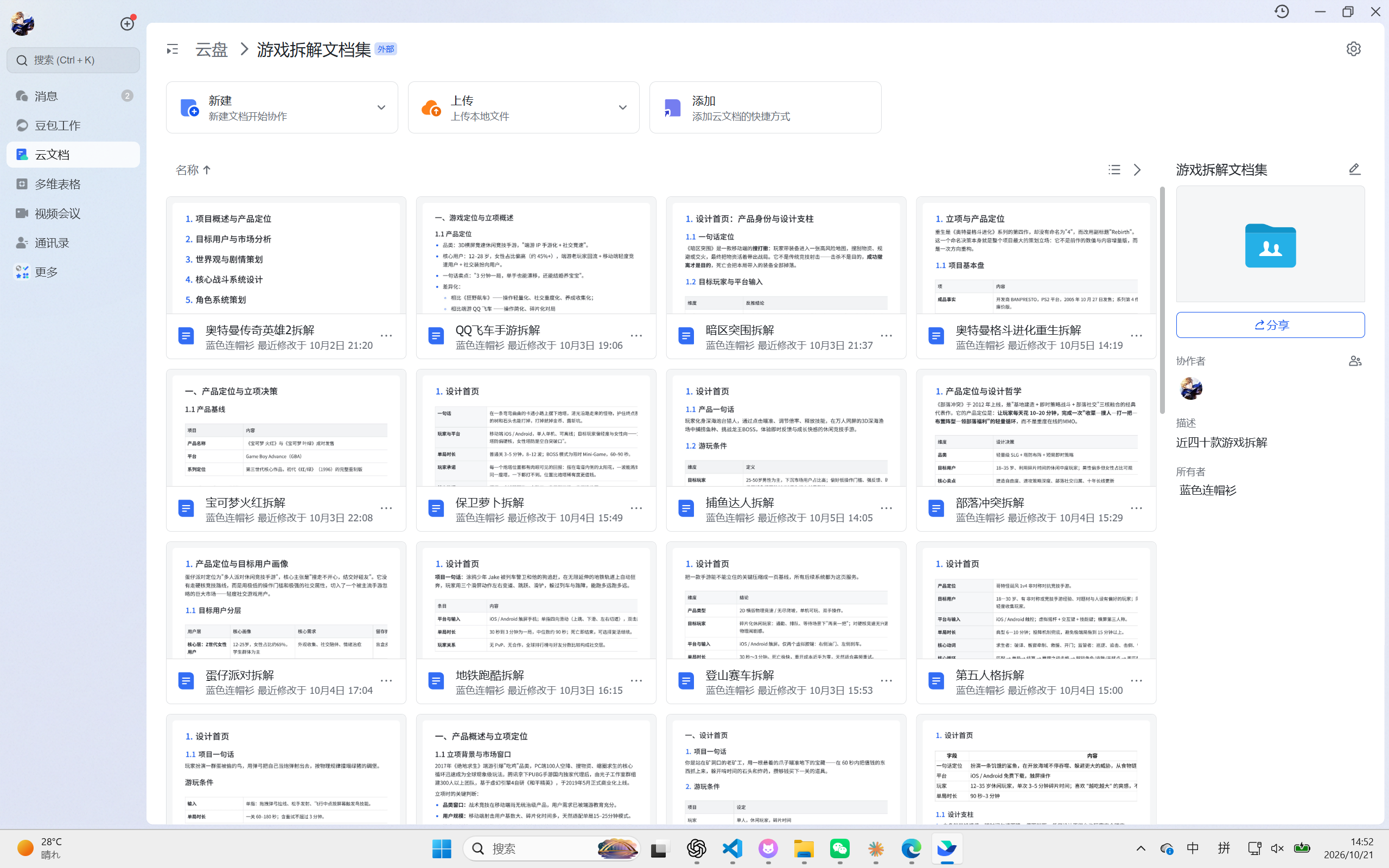Open more options for 保卫萝卜拆解
This screenshot has height=868, width=1389.
[x=636, y=508]
